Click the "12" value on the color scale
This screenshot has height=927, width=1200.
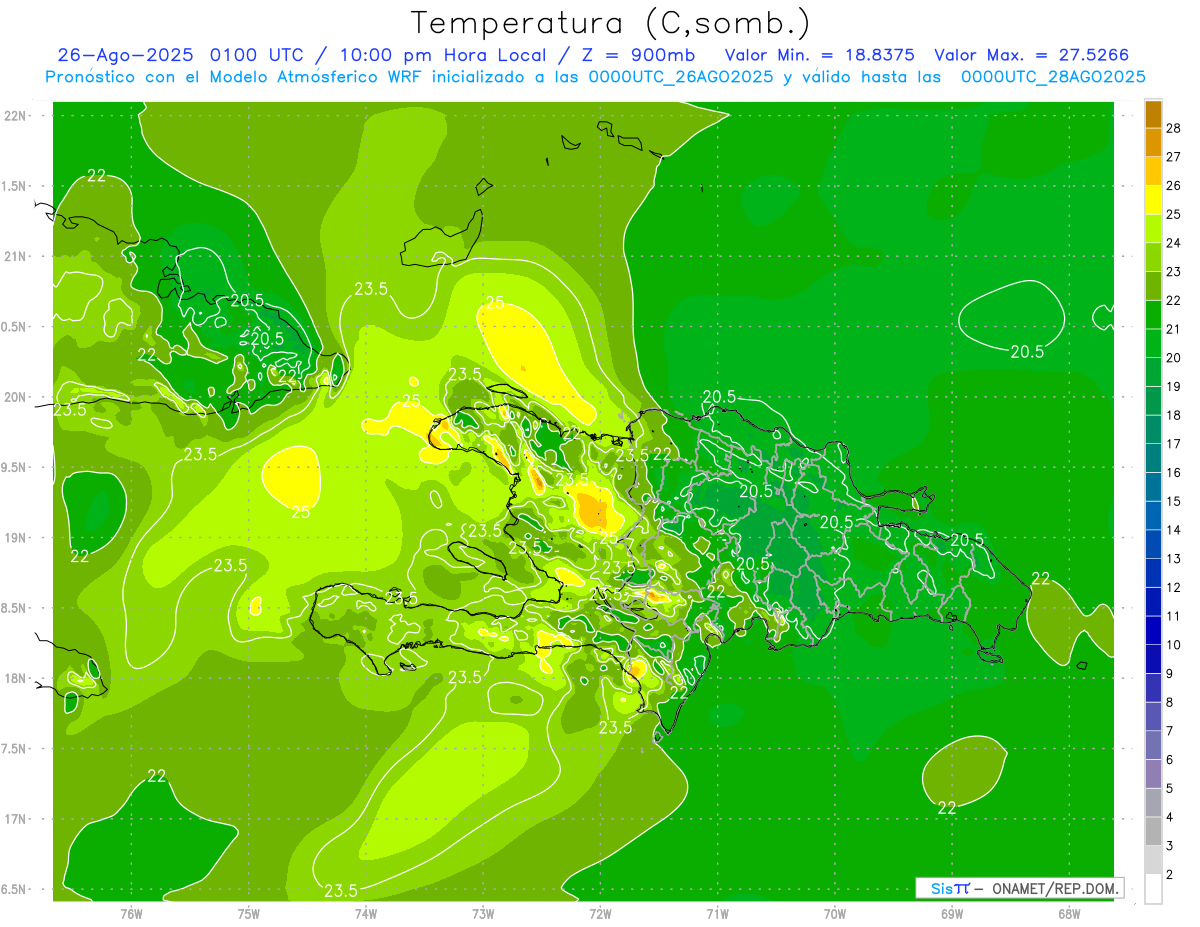pos(1174,587)
